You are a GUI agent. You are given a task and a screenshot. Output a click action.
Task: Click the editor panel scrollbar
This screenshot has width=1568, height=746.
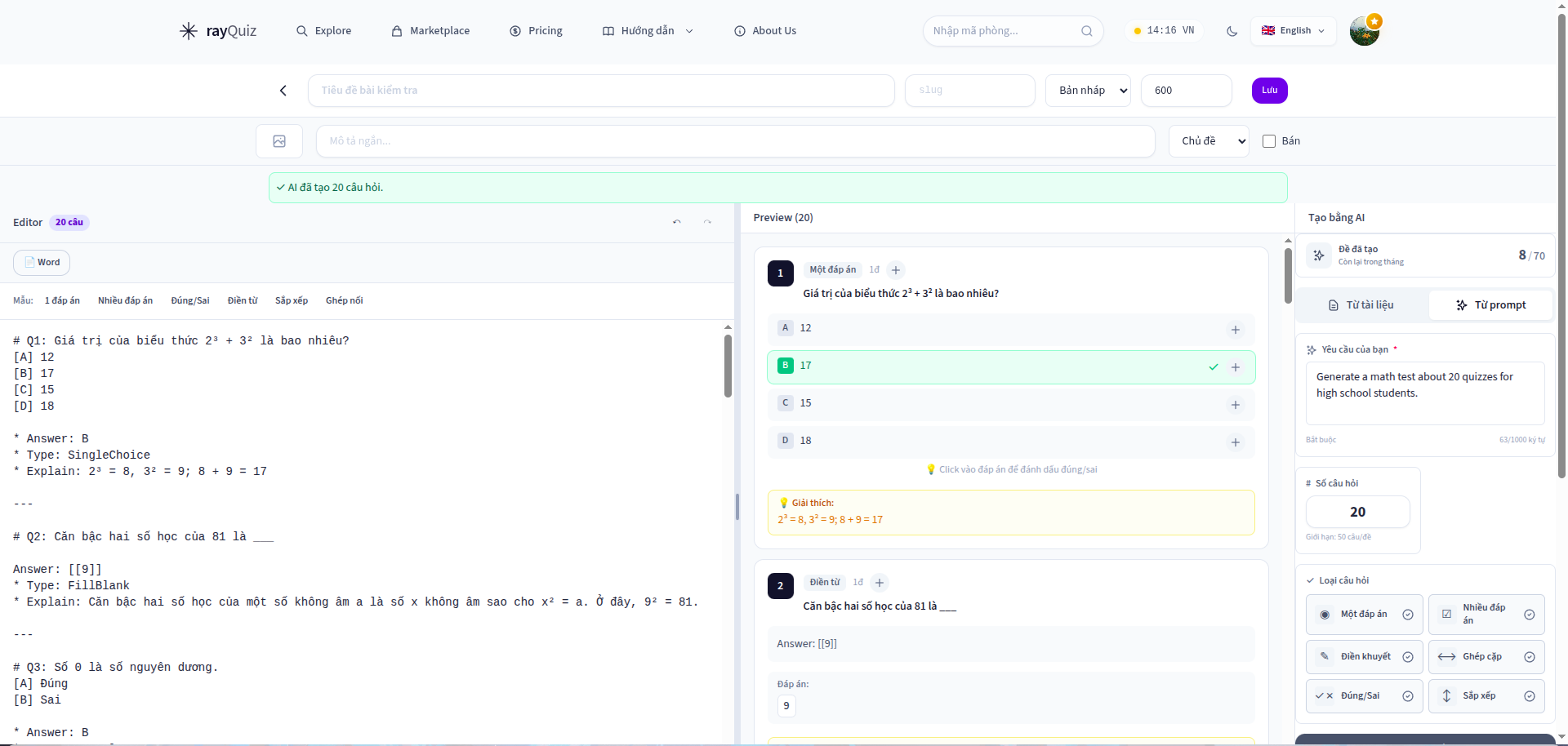728,366
